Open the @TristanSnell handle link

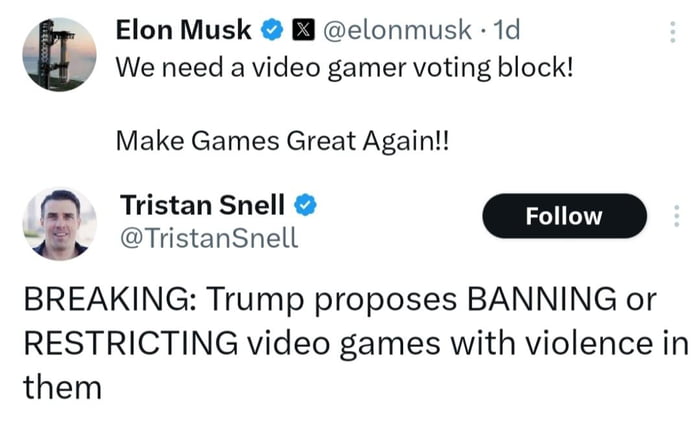(208, 238)
